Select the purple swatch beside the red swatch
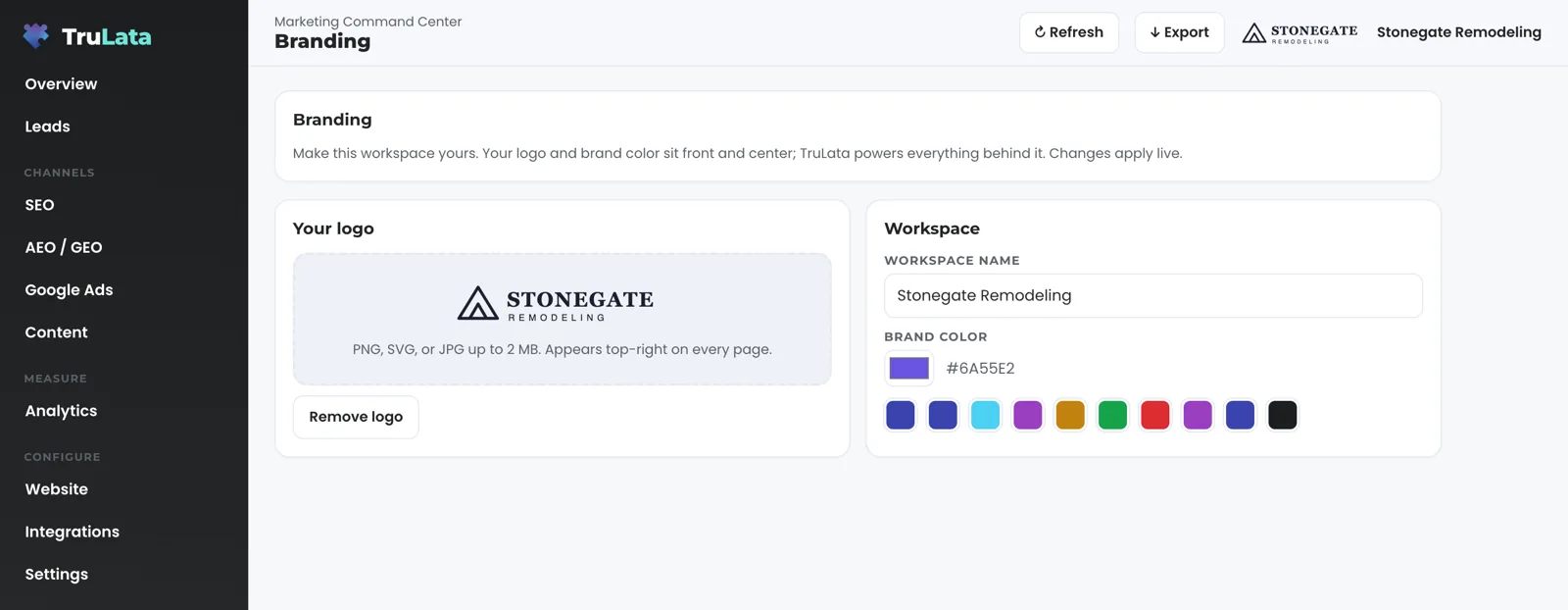 click(x=1198, y=415)
